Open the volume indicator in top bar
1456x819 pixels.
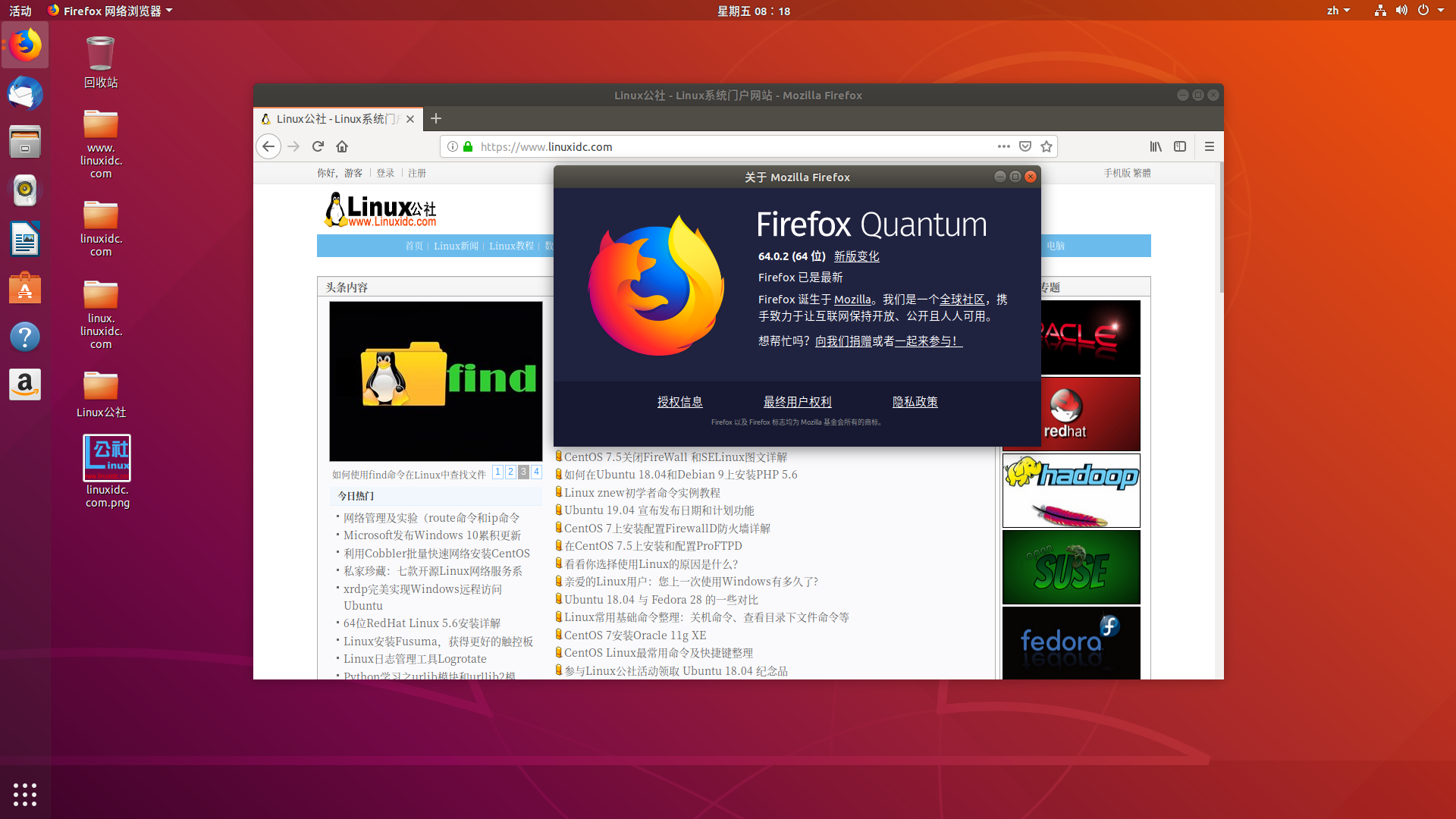tap(1401, 11)
